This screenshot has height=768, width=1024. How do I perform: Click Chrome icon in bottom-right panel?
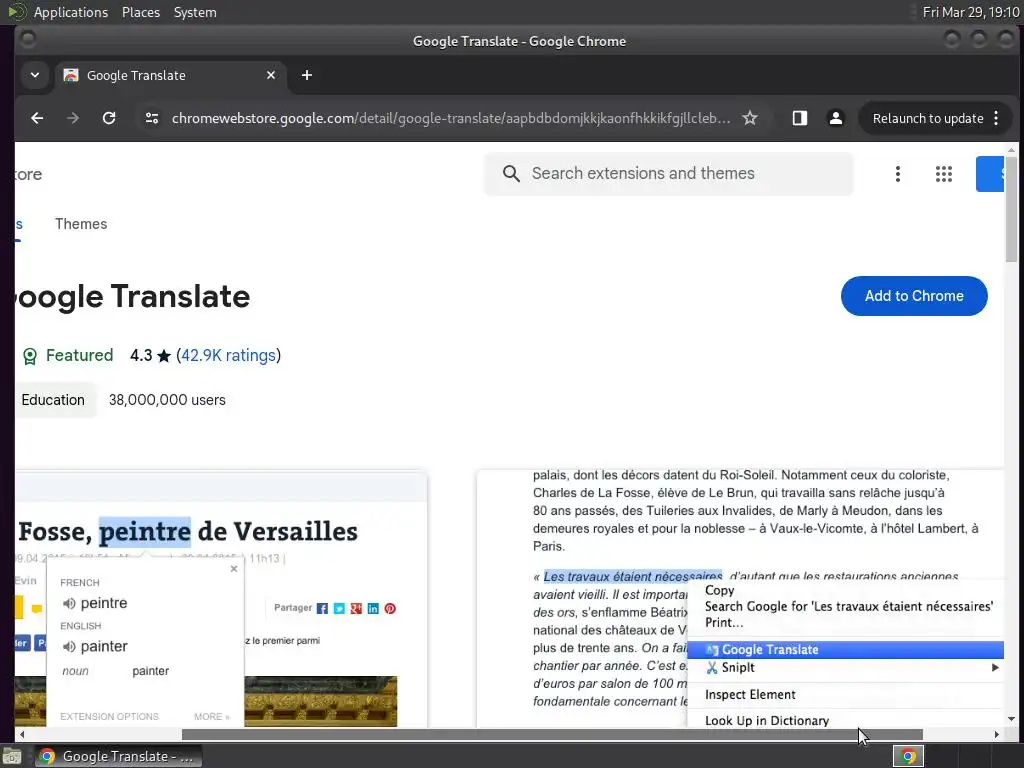pyautogui.click(x=908, y=756)
